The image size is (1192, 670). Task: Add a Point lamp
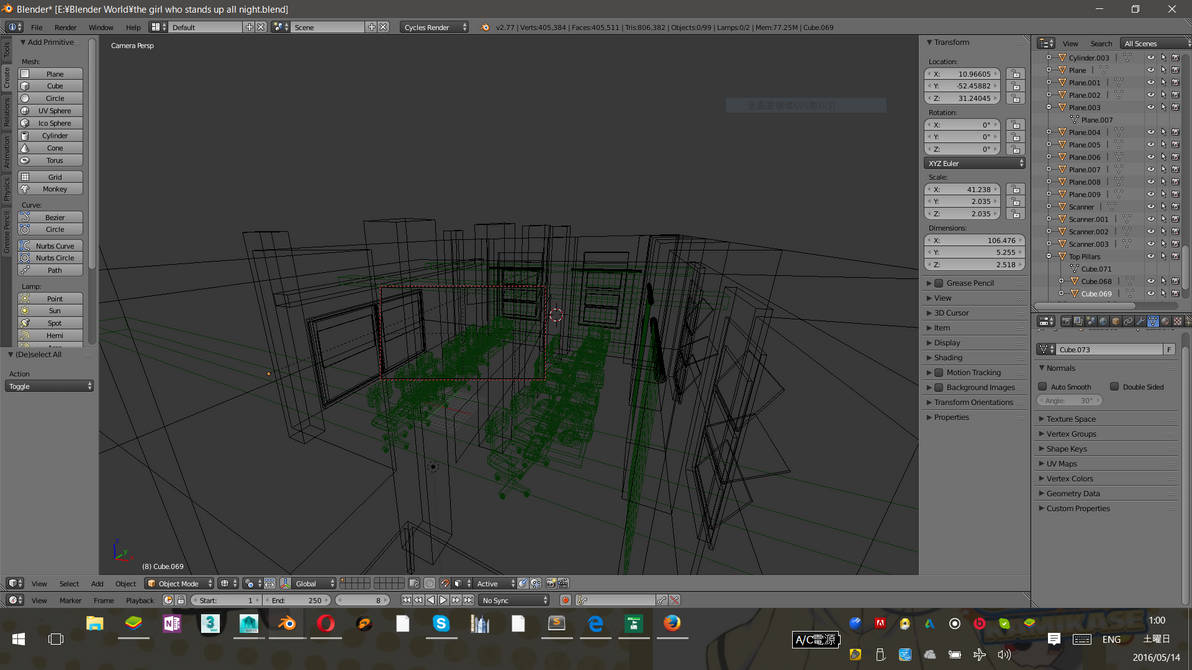click(x=50, y=299)
